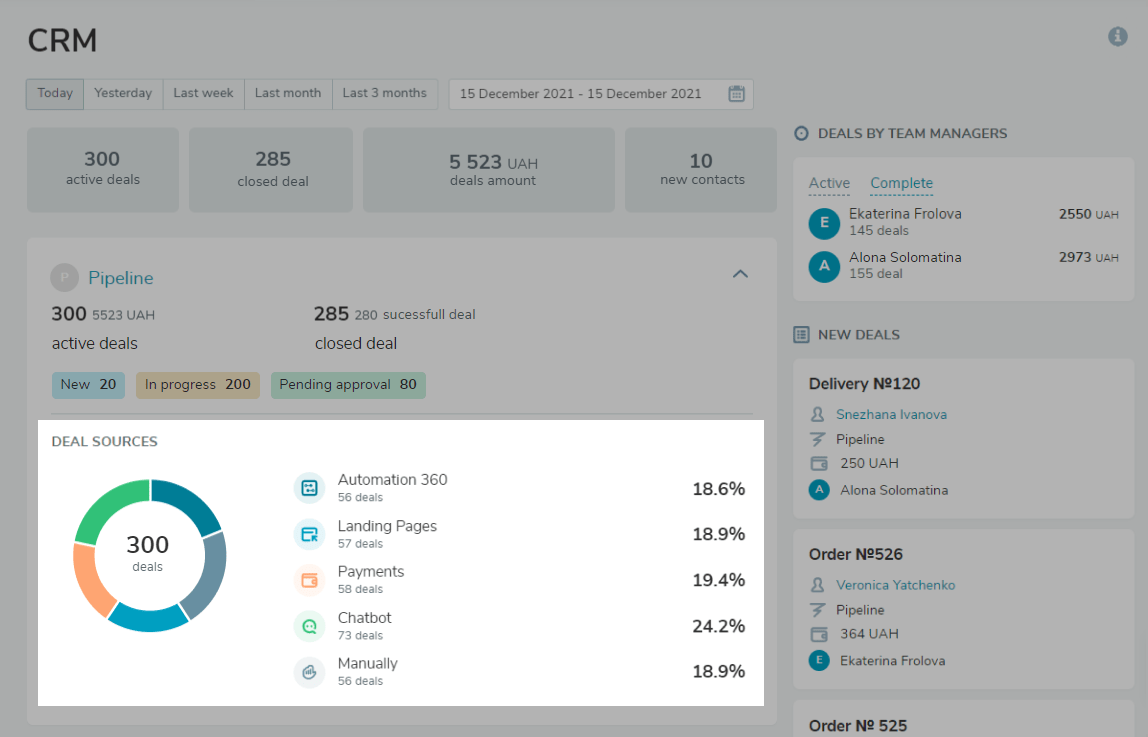This screenshot has height=737, width=1148.
Task: Select the Landing Pages source icon
Action: (x=310, y=533)
